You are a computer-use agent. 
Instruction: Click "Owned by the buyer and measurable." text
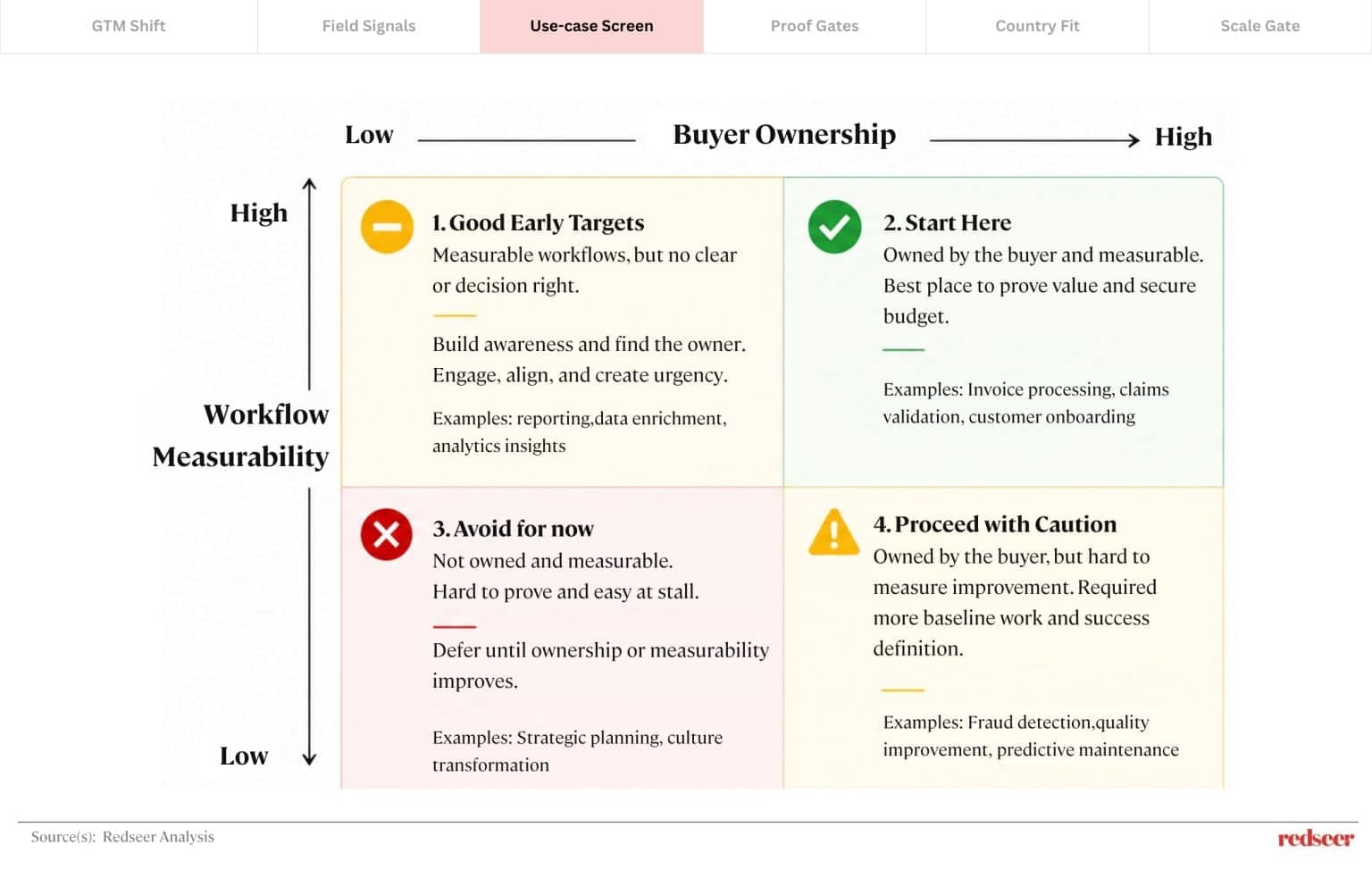(1043, 255)
